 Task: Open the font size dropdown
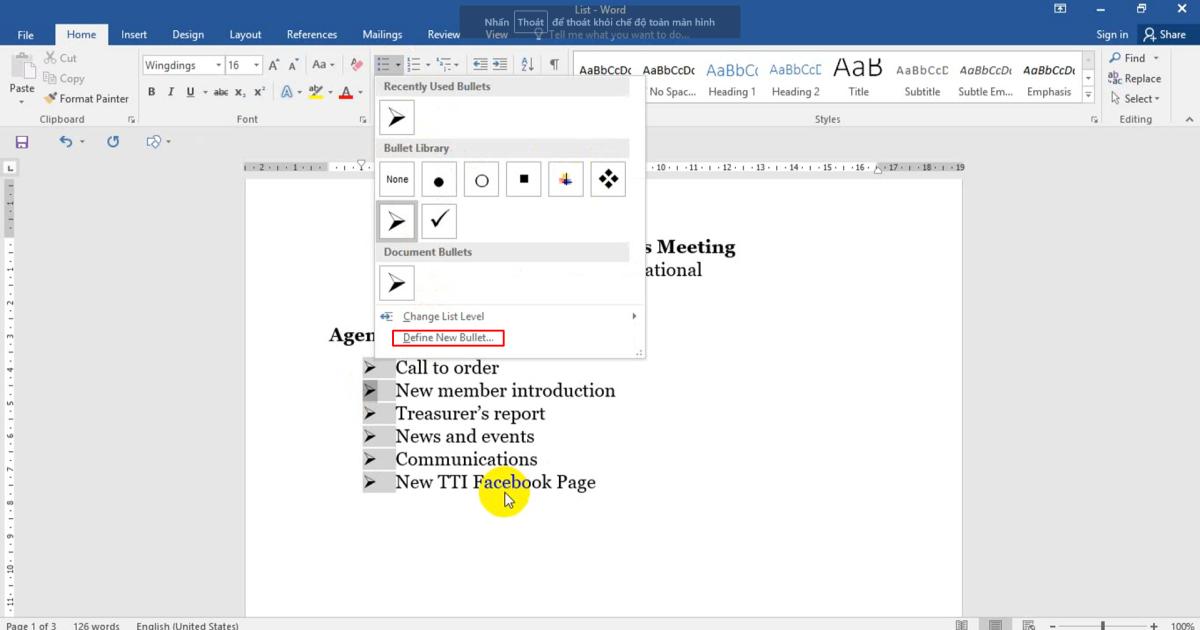point(257,65)
